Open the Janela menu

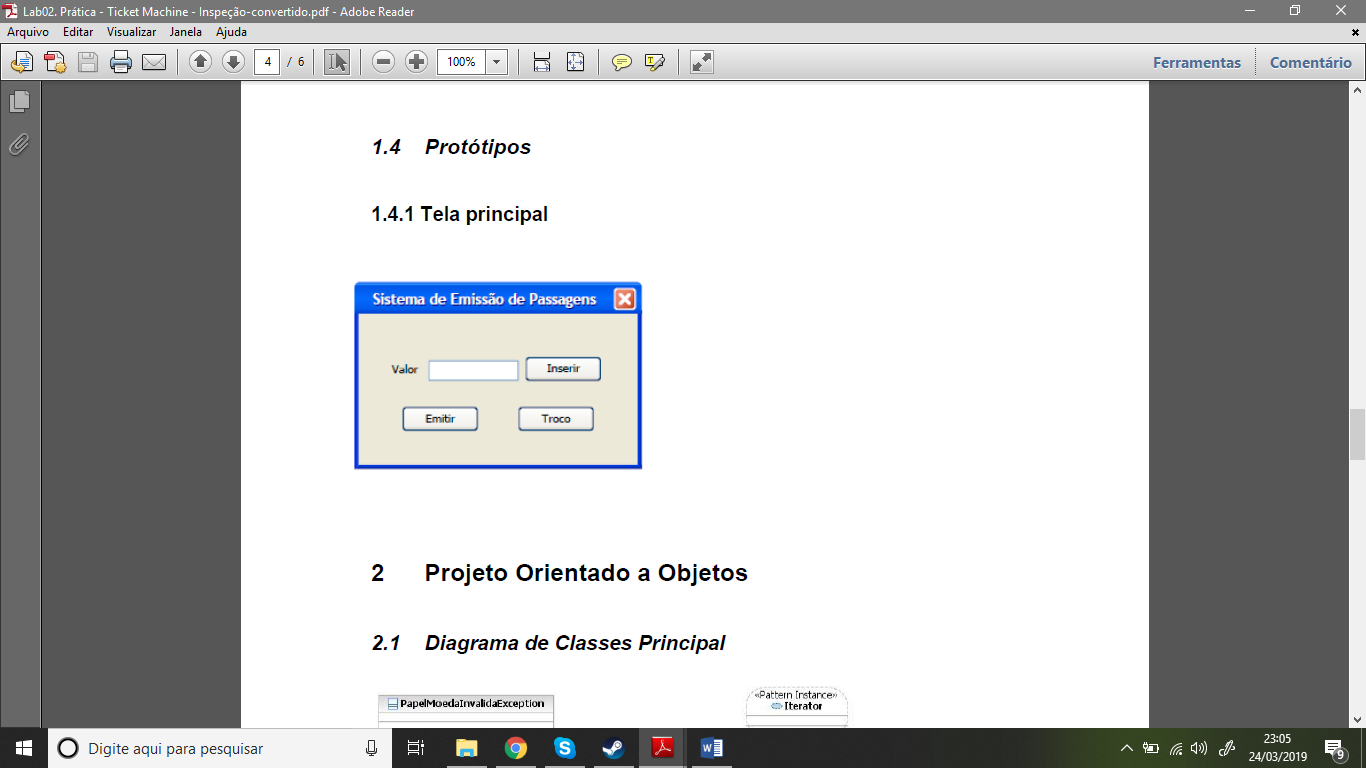click(186, 32)
